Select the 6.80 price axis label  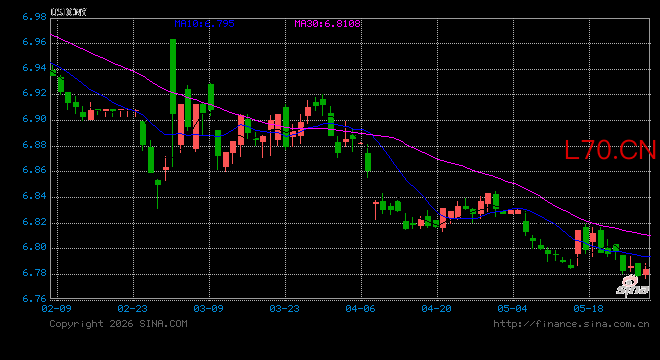click(x=34, y=247)
